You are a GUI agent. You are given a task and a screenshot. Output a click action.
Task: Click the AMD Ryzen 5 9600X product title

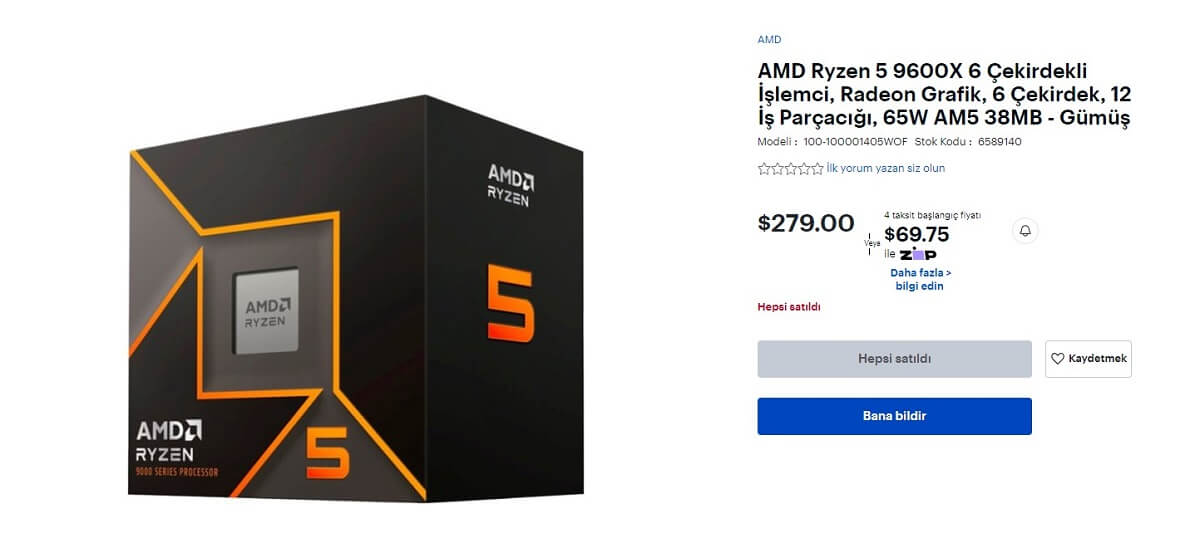943,95
